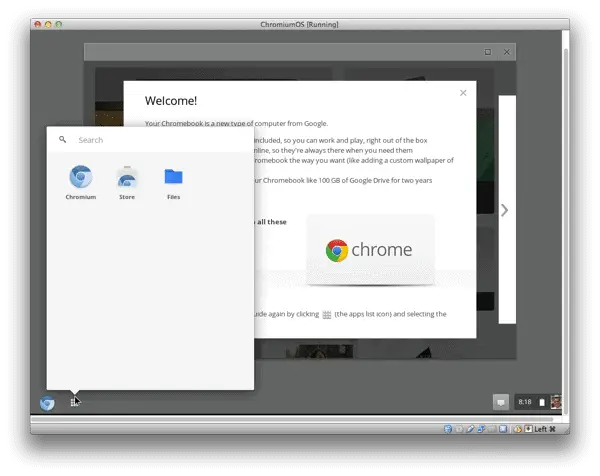
Task: Click the 'ChromiumOS [Running]' window title
Action: tap(299, 24)
